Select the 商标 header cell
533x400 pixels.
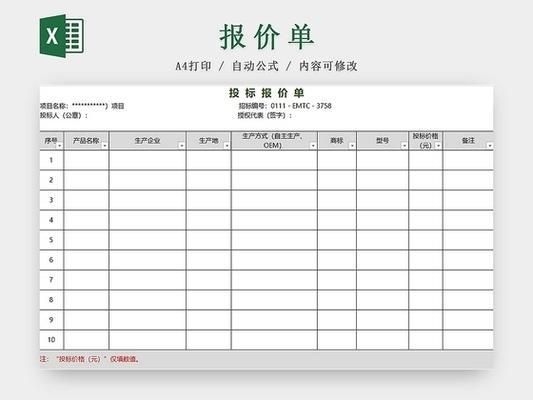(x=337, y=140)
